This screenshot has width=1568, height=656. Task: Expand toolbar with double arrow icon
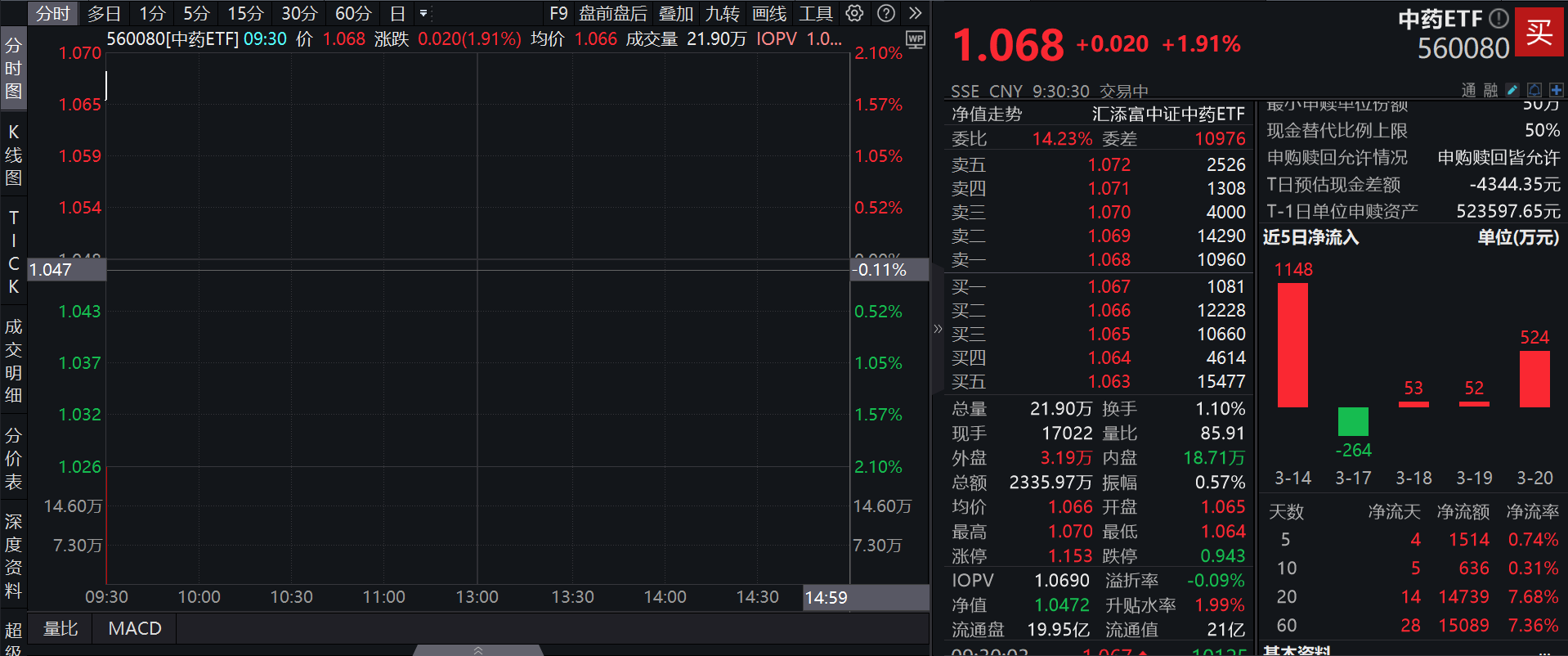click(916, 13)
